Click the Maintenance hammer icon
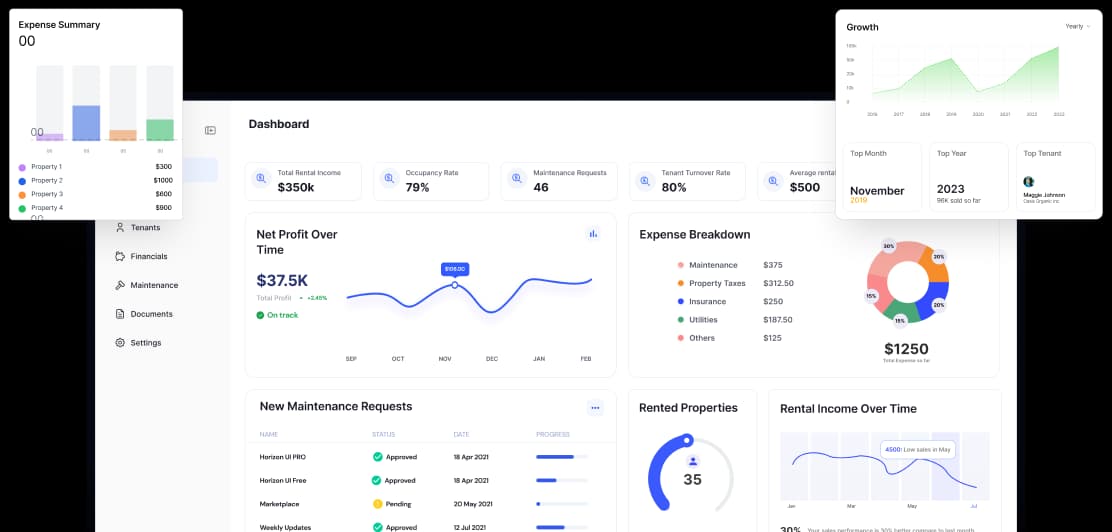The width and height of the screenshot is (1112, 532). click(120, 285)
